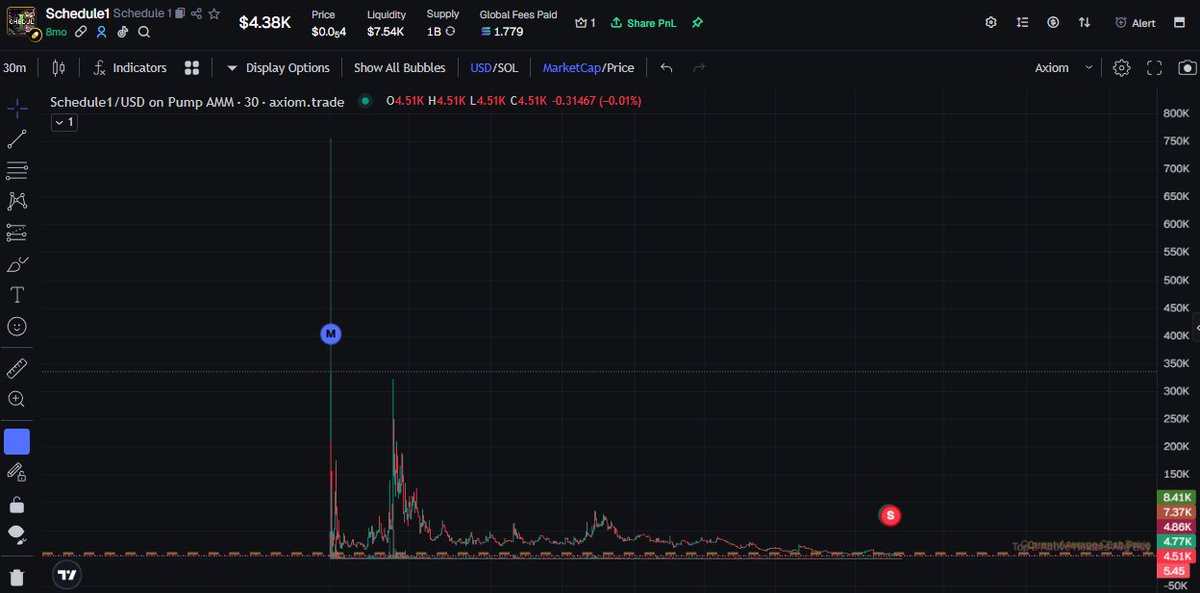Image resolution: width=1200 pixels, height=593 pixels.
Task: Select the brush drawing tool
Action: 17,264
